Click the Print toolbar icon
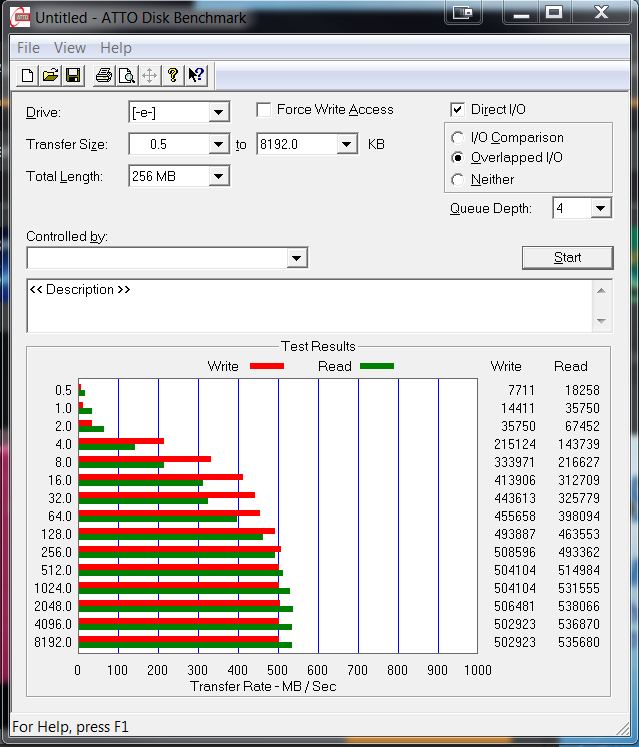Screen dimensions: 639x747 (x=103, y=76)
